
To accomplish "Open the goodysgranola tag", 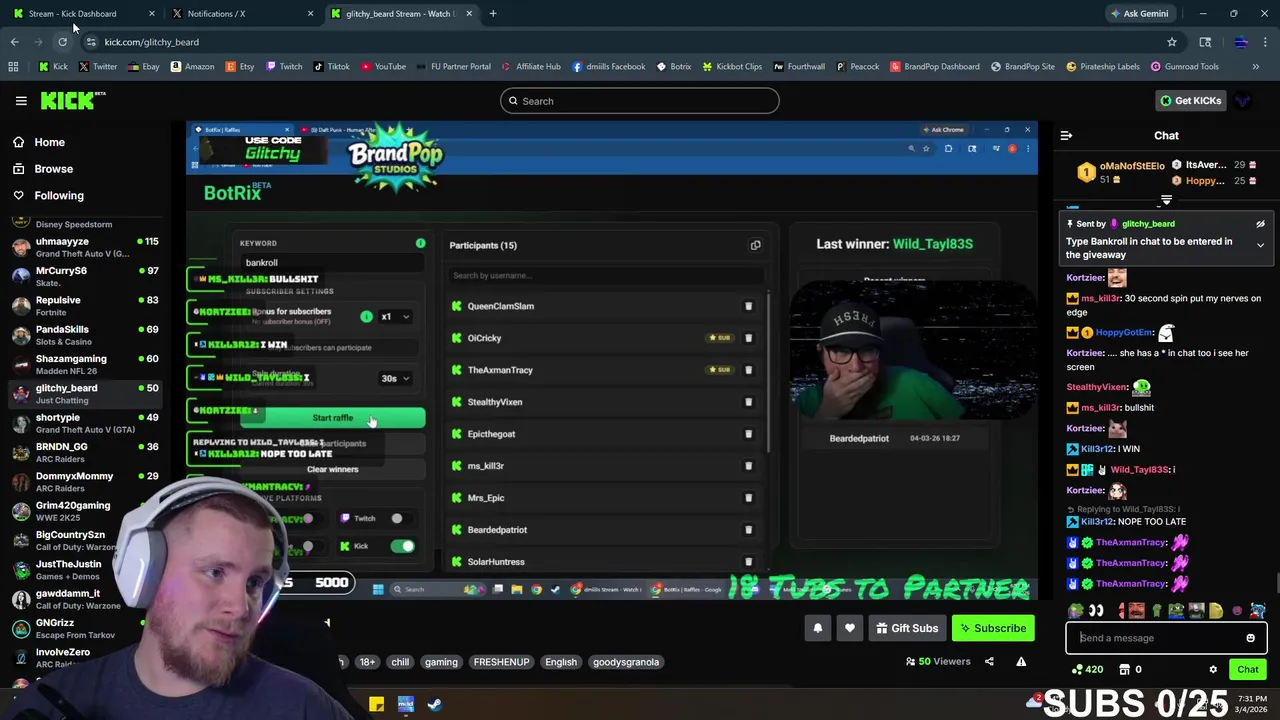I will pyautogui.click(x=626, y=662).
